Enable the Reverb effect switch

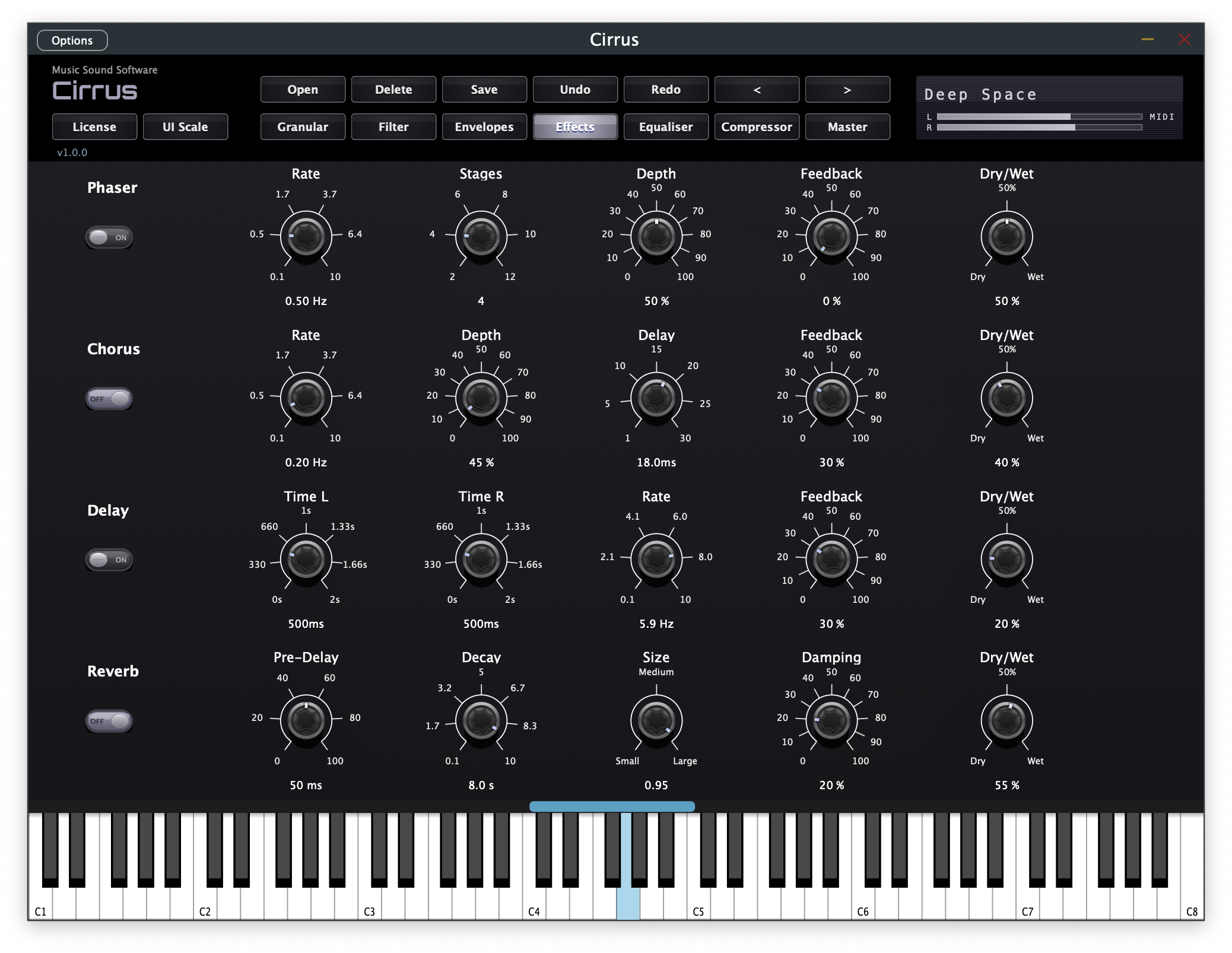tap(109, 721)
